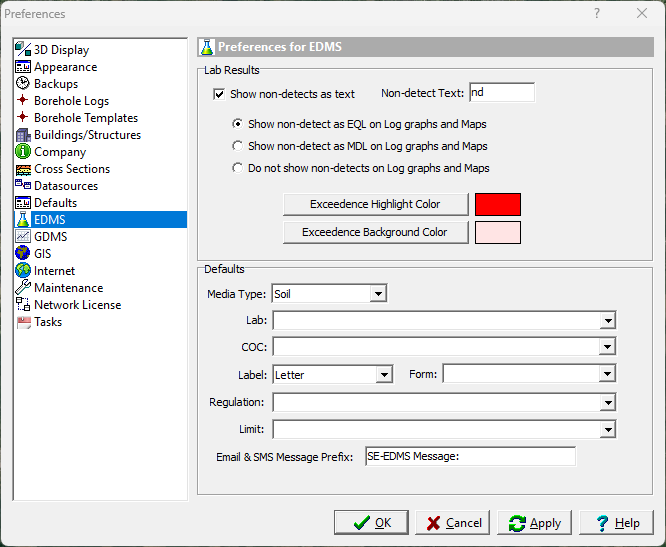Click the GDMS chart icon

pos(23,237)
